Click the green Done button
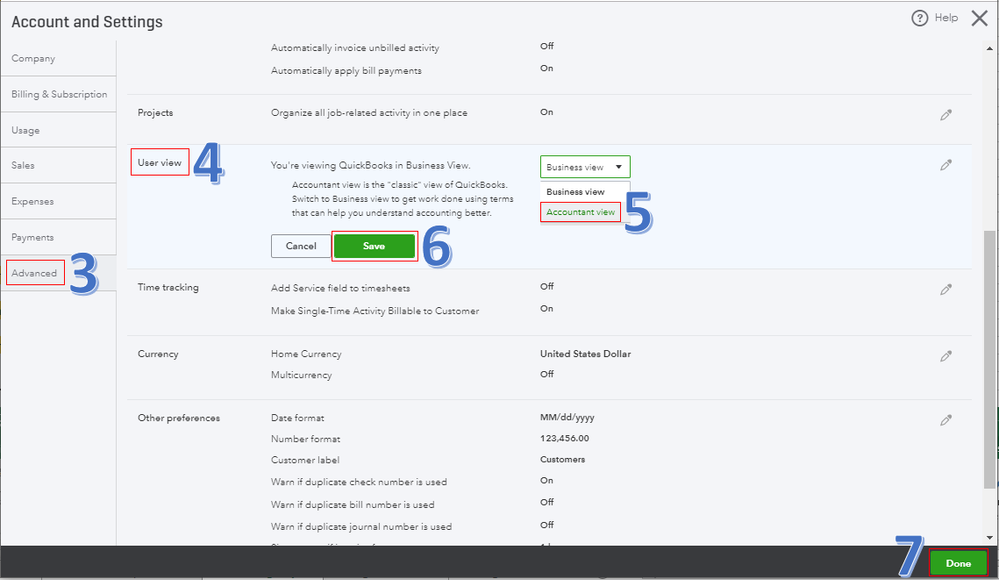The height and width of the screenshot is (580, 999). coord(958,563)
